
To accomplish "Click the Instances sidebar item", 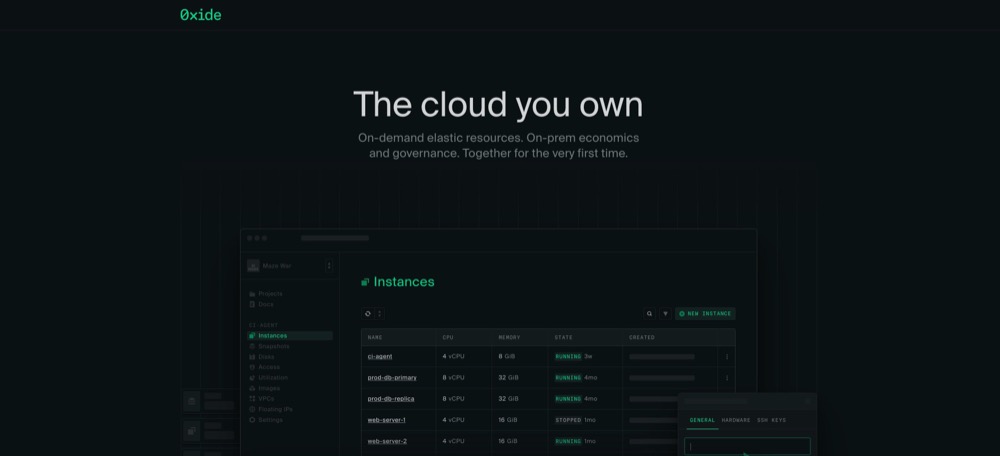I will pos(272,336).
